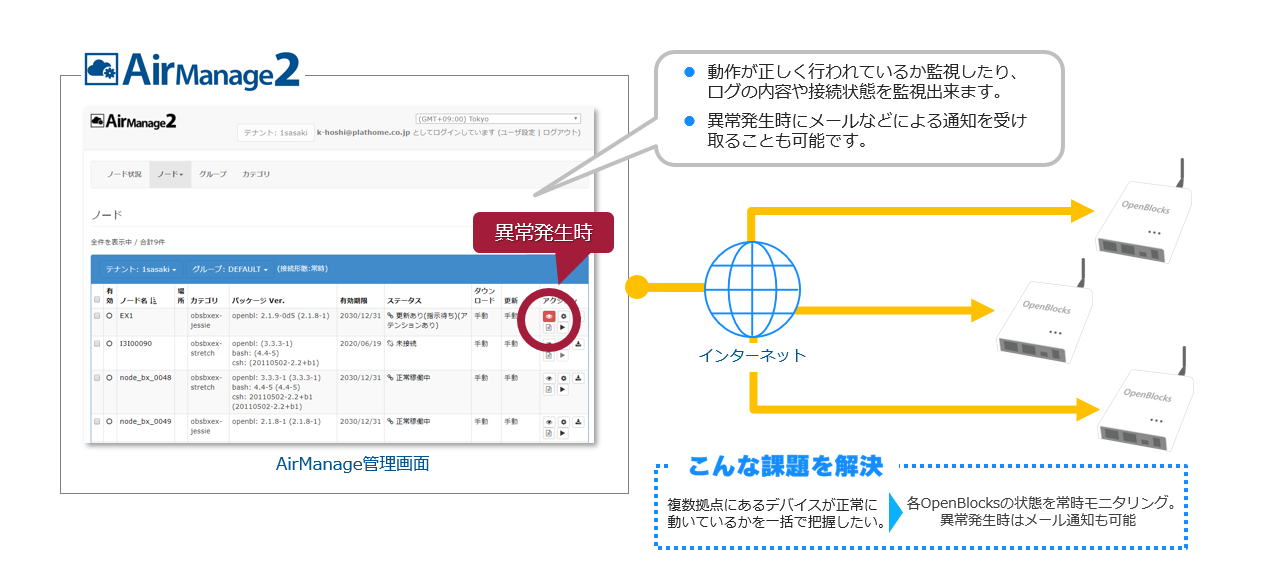The height and width of the screenshot is (574, 1270).
Task: Open the ノード tab dropdown menu
Action: (169, 174)
